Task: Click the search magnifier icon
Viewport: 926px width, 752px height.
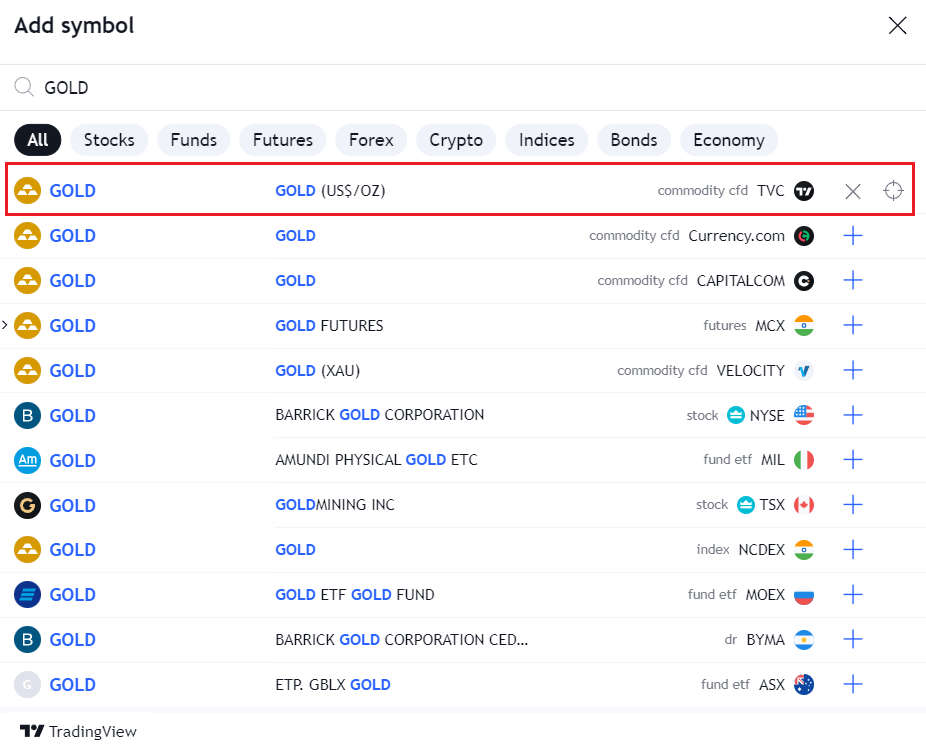Action: point(22,86)
